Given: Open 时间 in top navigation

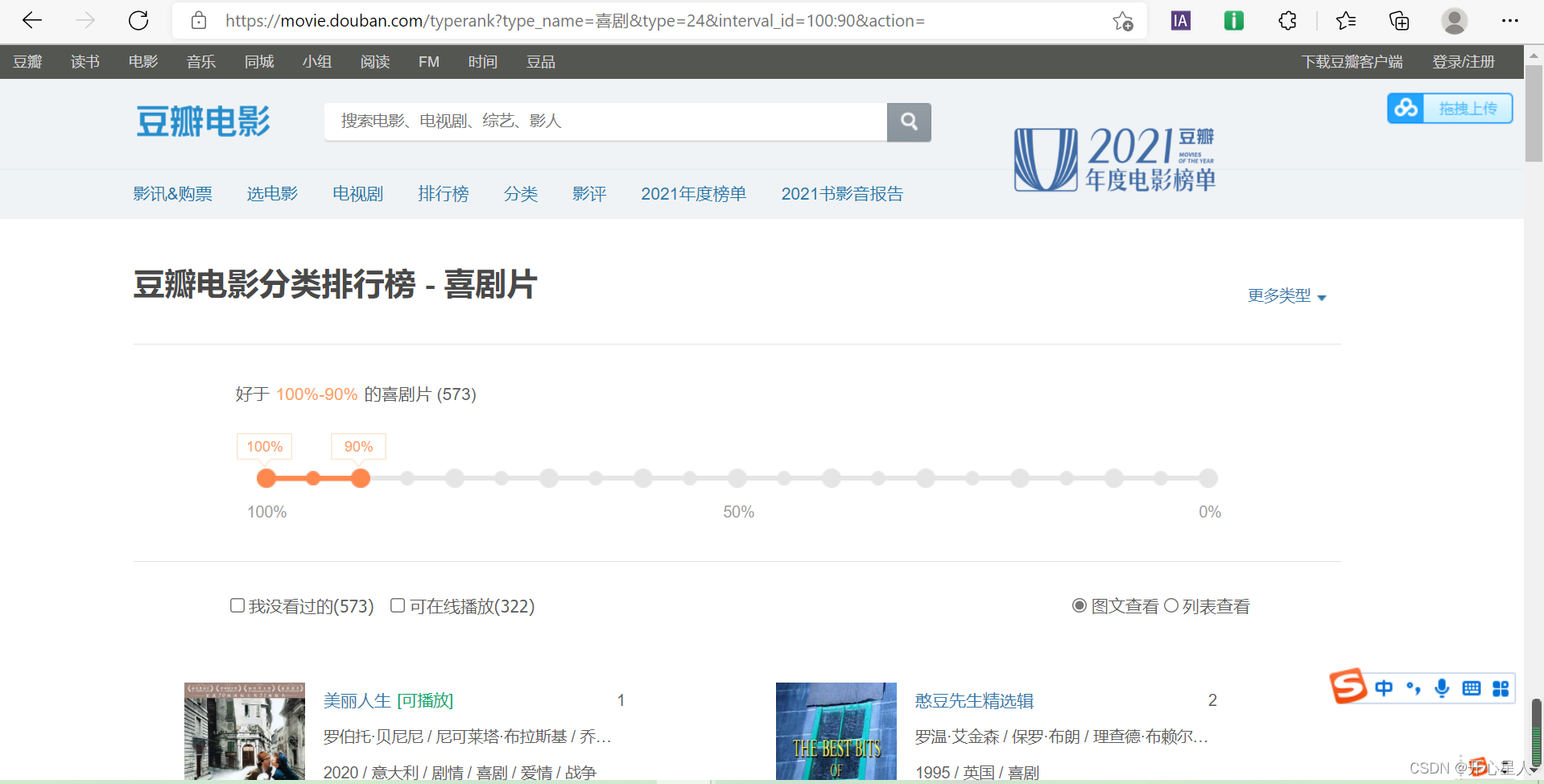Looking at the screenshot, I should 483,62.
